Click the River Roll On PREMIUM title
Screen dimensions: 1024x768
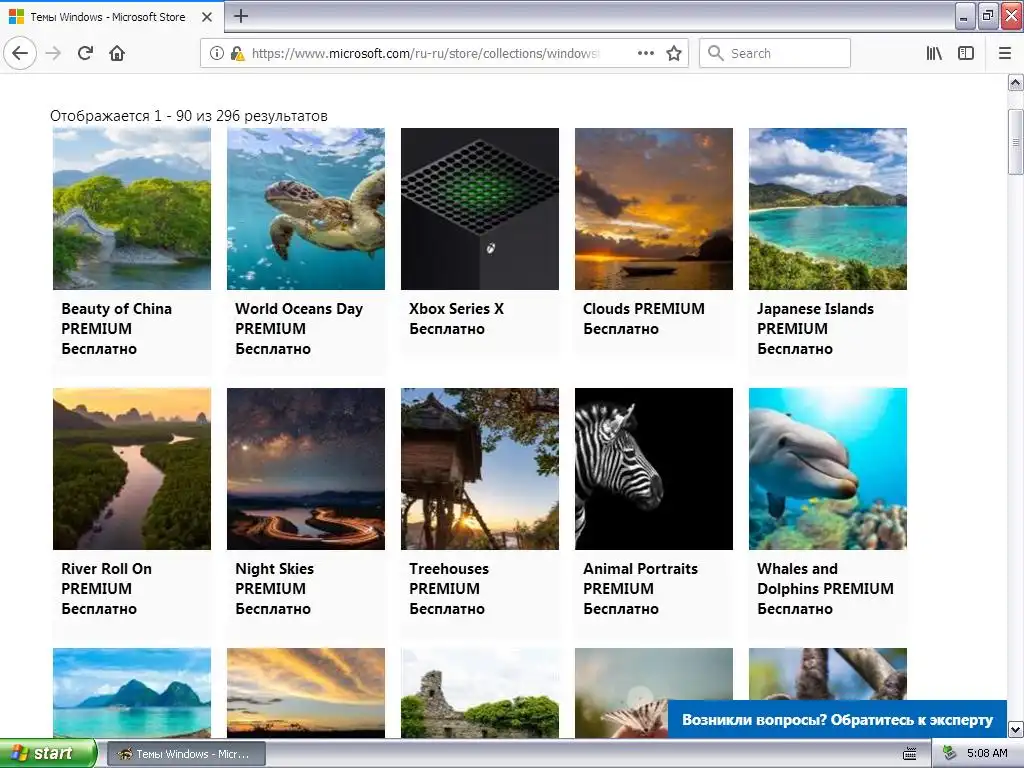106,579
